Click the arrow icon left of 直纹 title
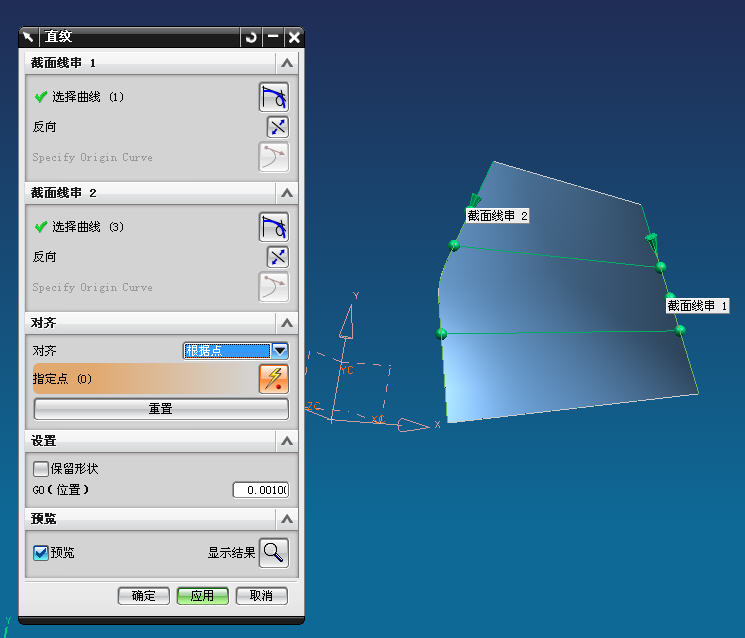The height and width of the screenshot is (638, 745). (29, 37)
